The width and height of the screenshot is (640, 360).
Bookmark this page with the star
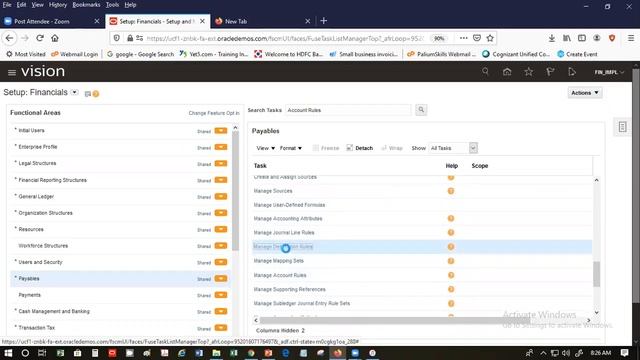[490, 38]
